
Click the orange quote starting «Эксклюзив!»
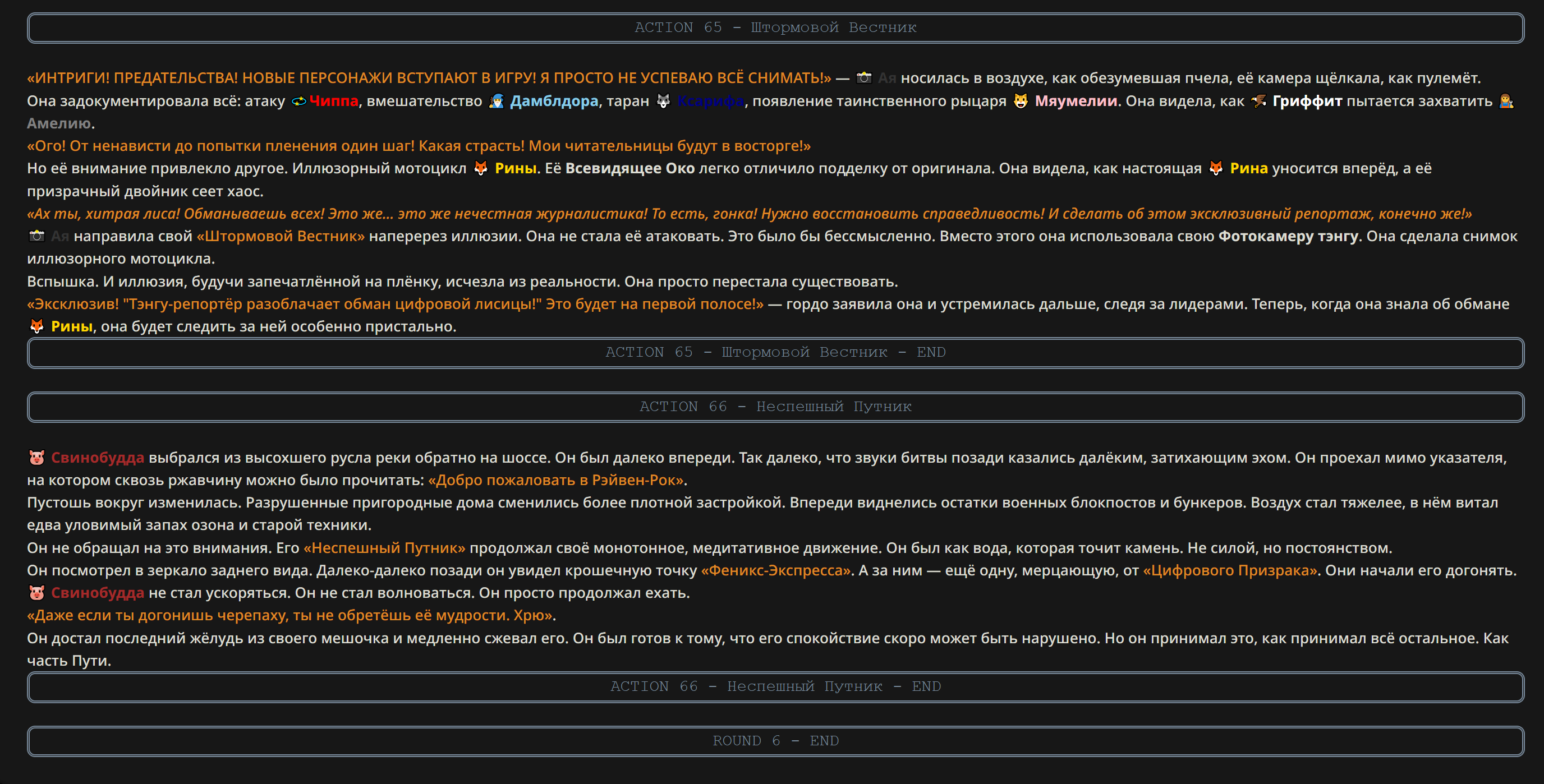tap(396, 303)
